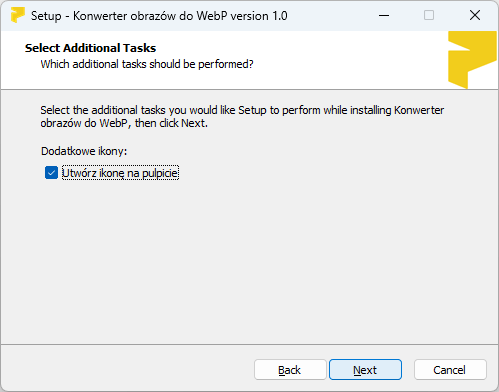
Task: Click the bottom bar left of Back
Action: point(127,370)
